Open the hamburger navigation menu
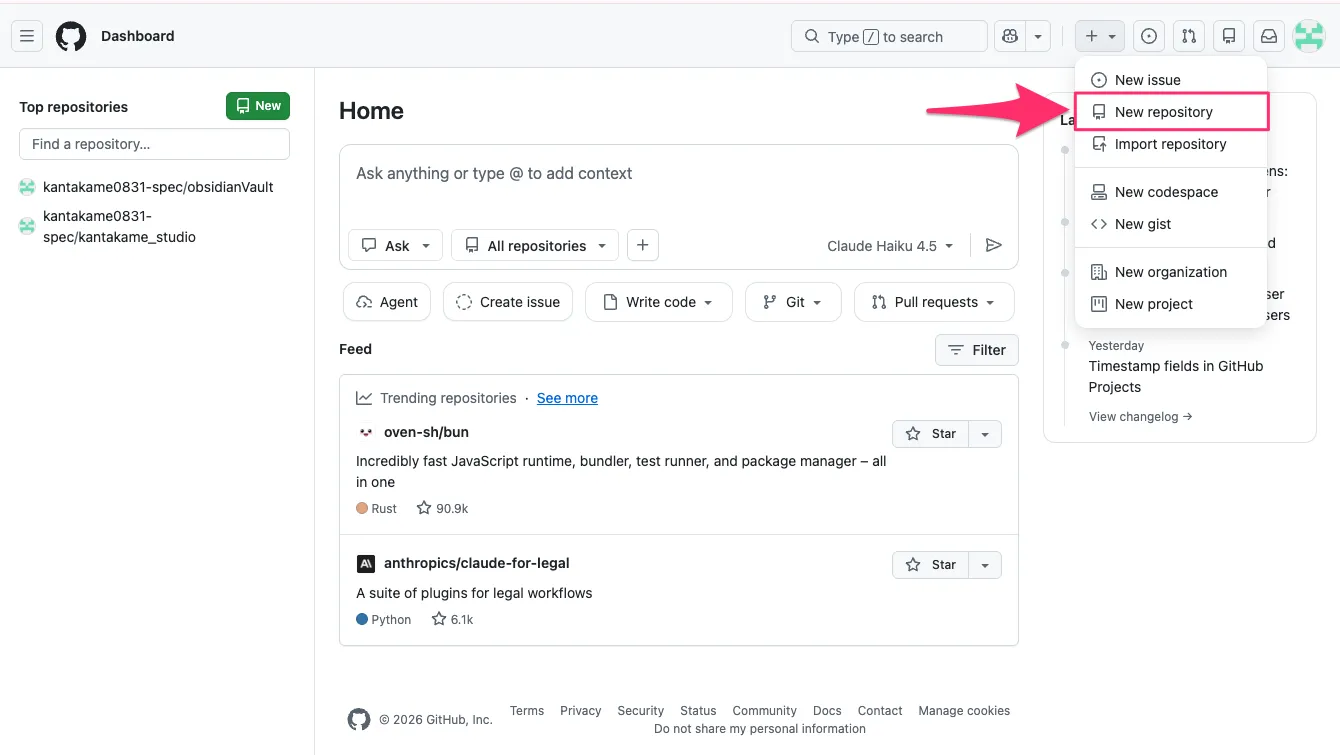This screenshot has height=755, width=1340. tap(27, 37)
